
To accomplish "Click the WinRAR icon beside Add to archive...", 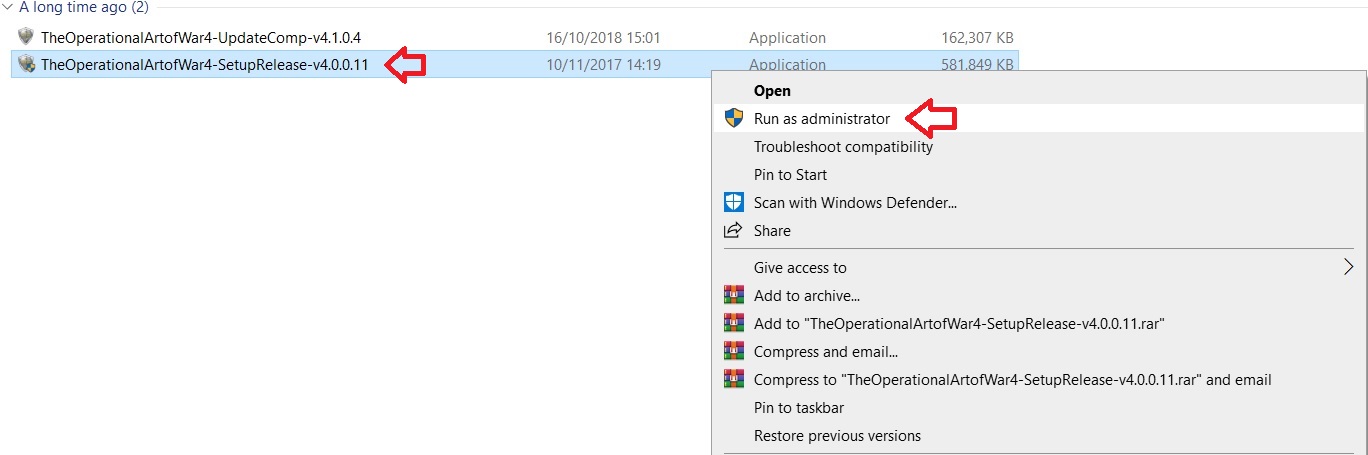I will point(734,295).
